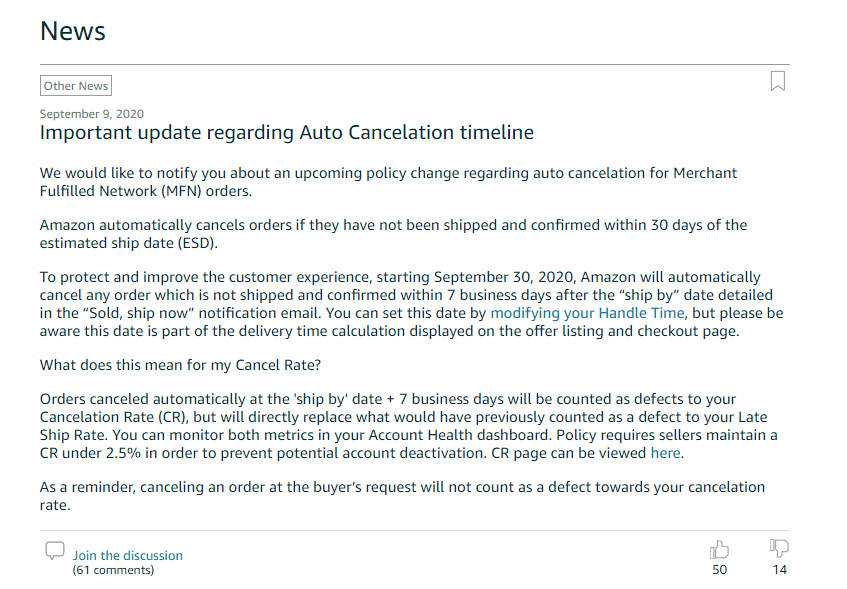The image size is (847, 589).
Task: Click the 'As a reminder' paragraph
Action: point(402,496)
